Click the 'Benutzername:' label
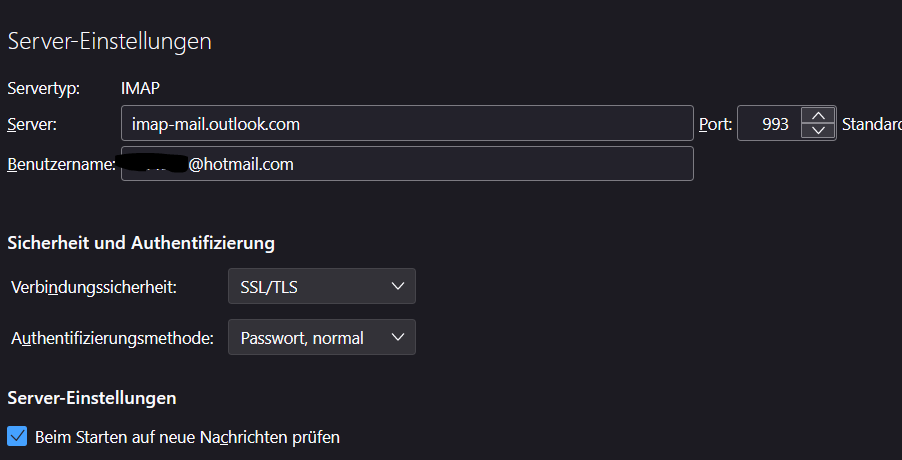This screenshot has height=460, width=902. (x=61, y=164)
